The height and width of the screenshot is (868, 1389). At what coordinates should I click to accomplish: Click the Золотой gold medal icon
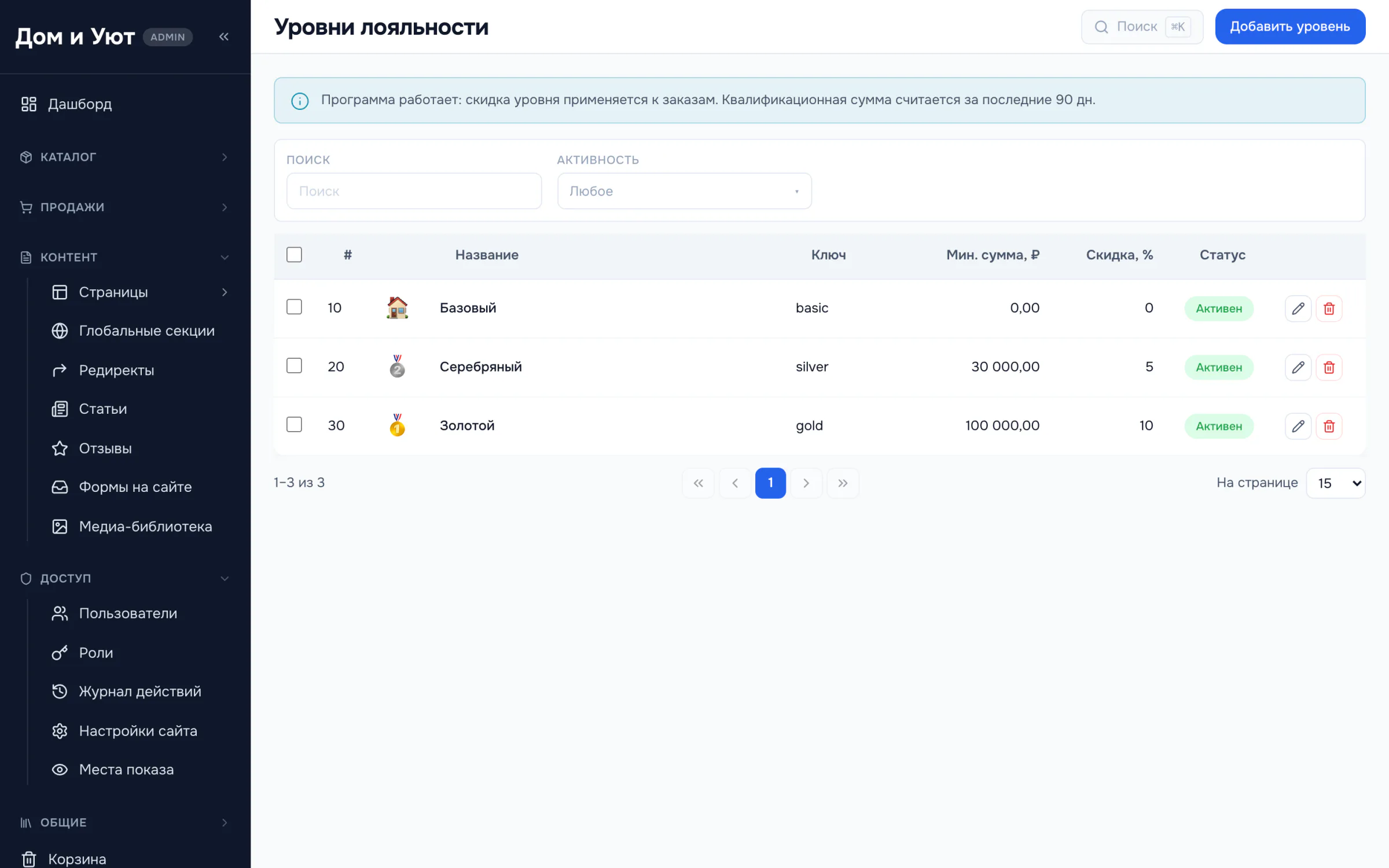397,425
